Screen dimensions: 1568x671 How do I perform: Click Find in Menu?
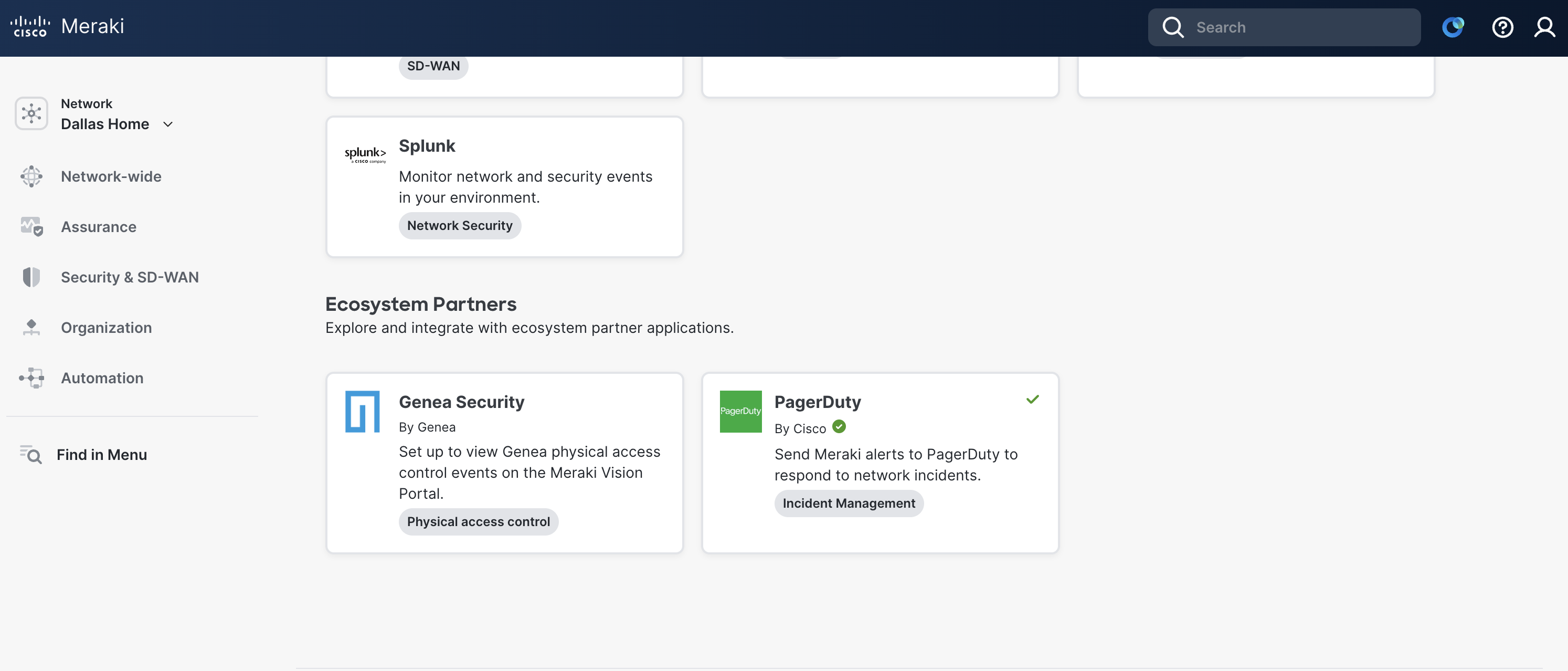point(102,455)
